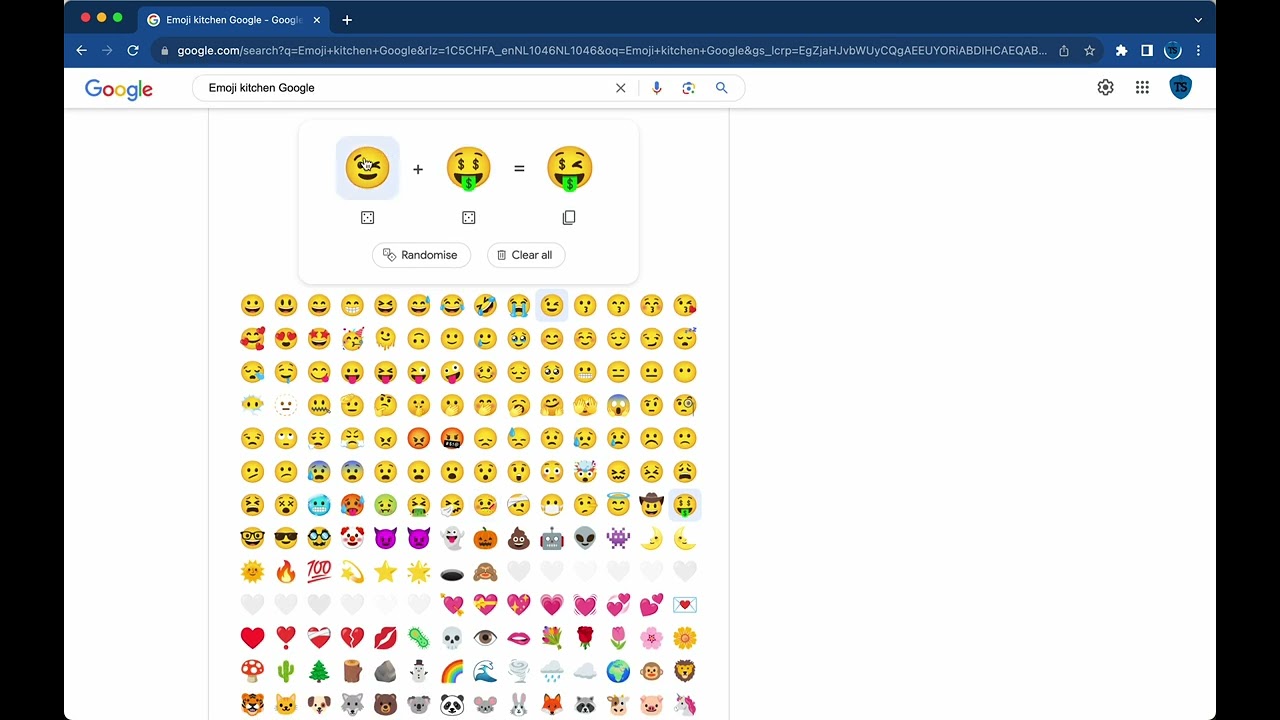Viewport: 1280px width, 720px height.
Task: Randomise the first emoji with its dice icon
Action: [367, 218]
